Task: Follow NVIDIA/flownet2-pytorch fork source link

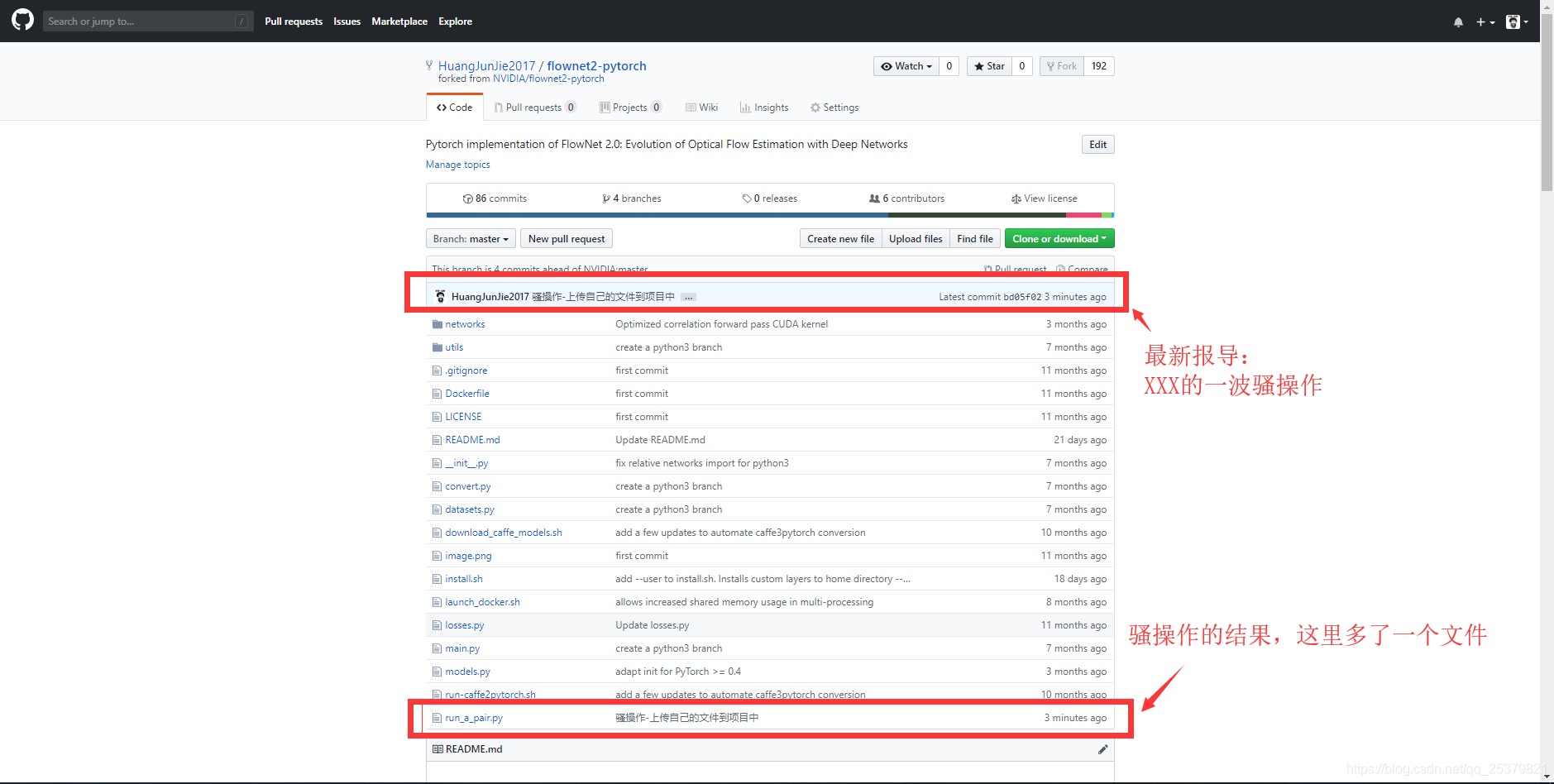Action: 548,79
